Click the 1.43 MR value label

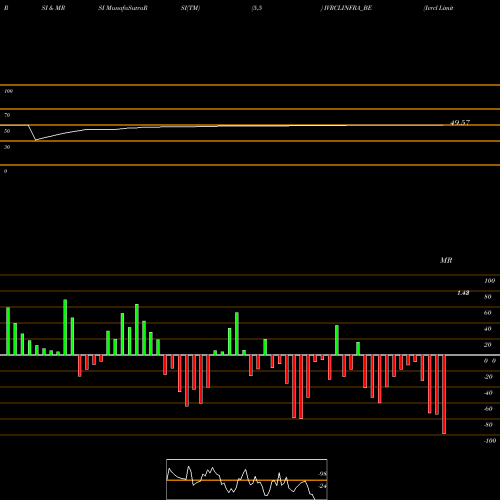pyautogui.click(x=463, y=293)
